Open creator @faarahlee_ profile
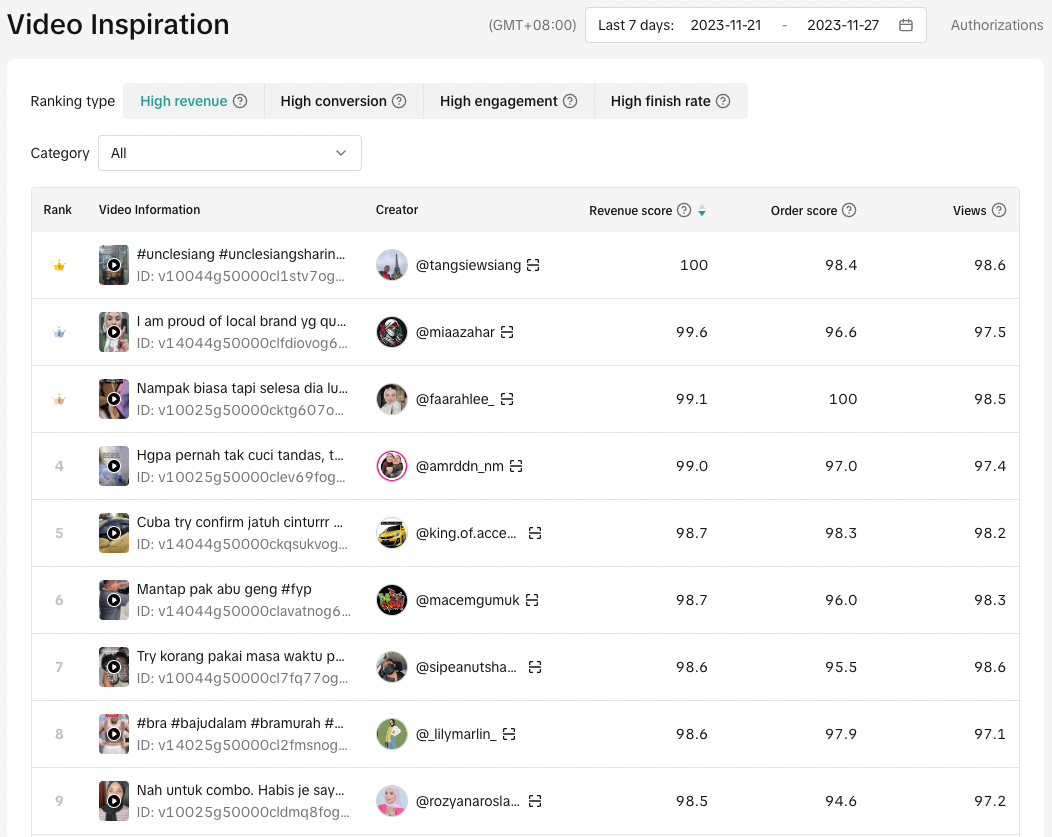The image size is (1052, 837). click(454, 399)
